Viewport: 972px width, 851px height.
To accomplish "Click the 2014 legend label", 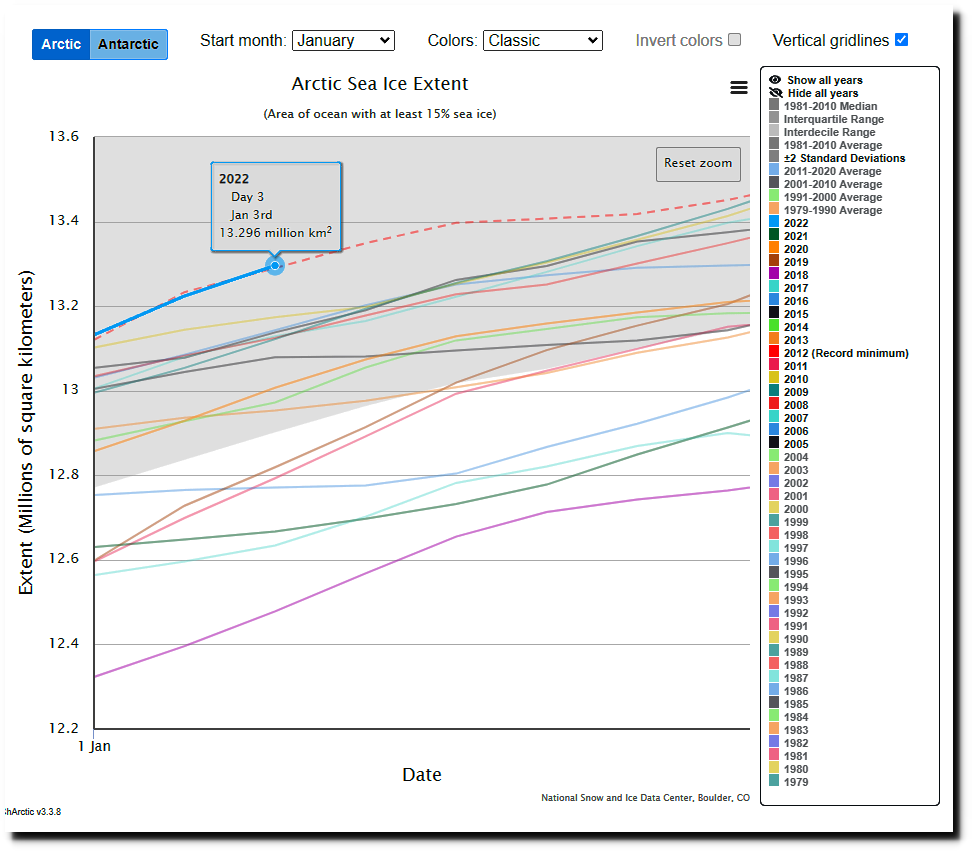I will coord(796,327).
